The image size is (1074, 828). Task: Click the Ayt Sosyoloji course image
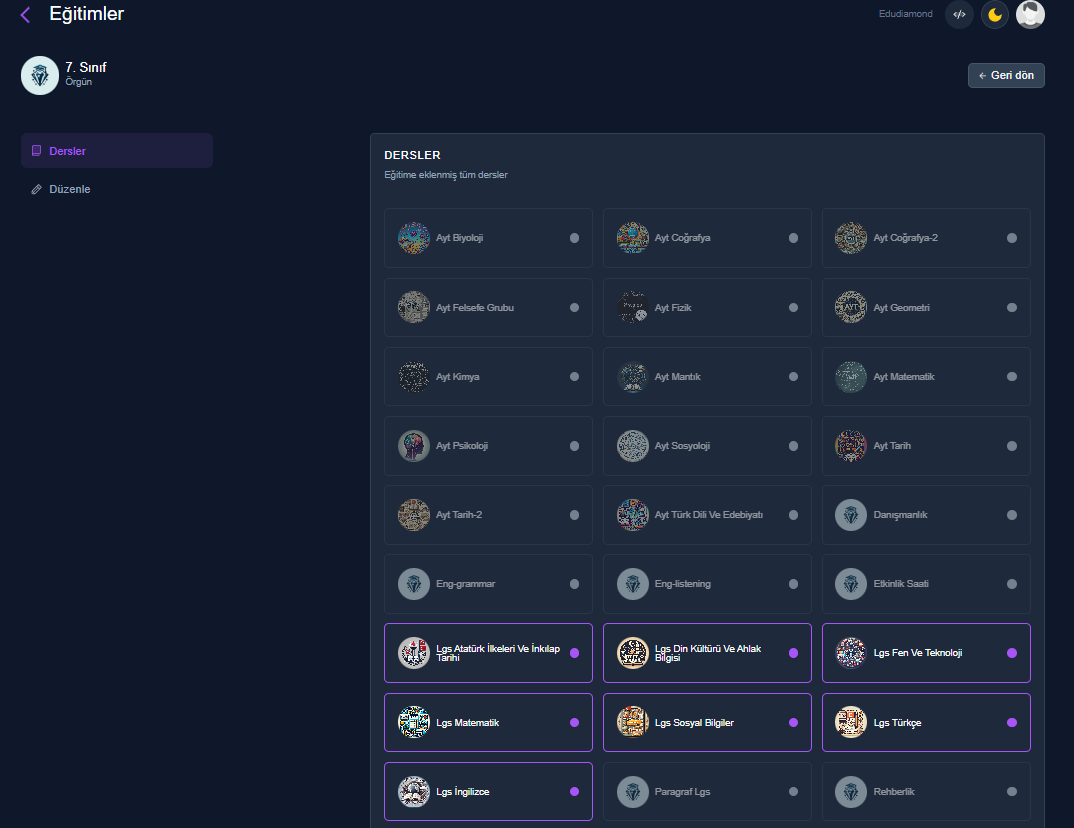click(x=632, y=446)
